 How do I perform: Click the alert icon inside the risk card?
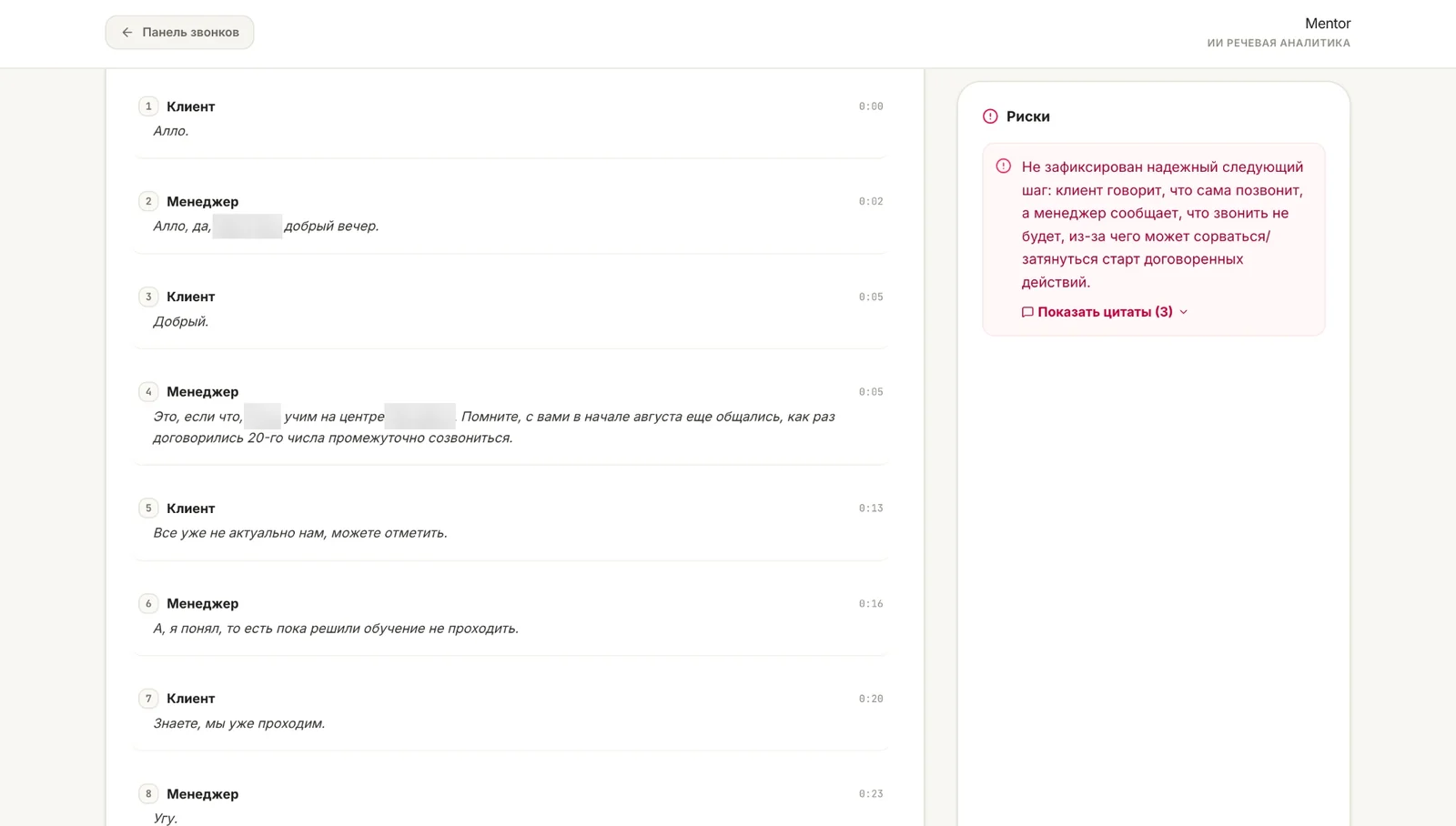pyautogui.click(x=1003, y=166)
